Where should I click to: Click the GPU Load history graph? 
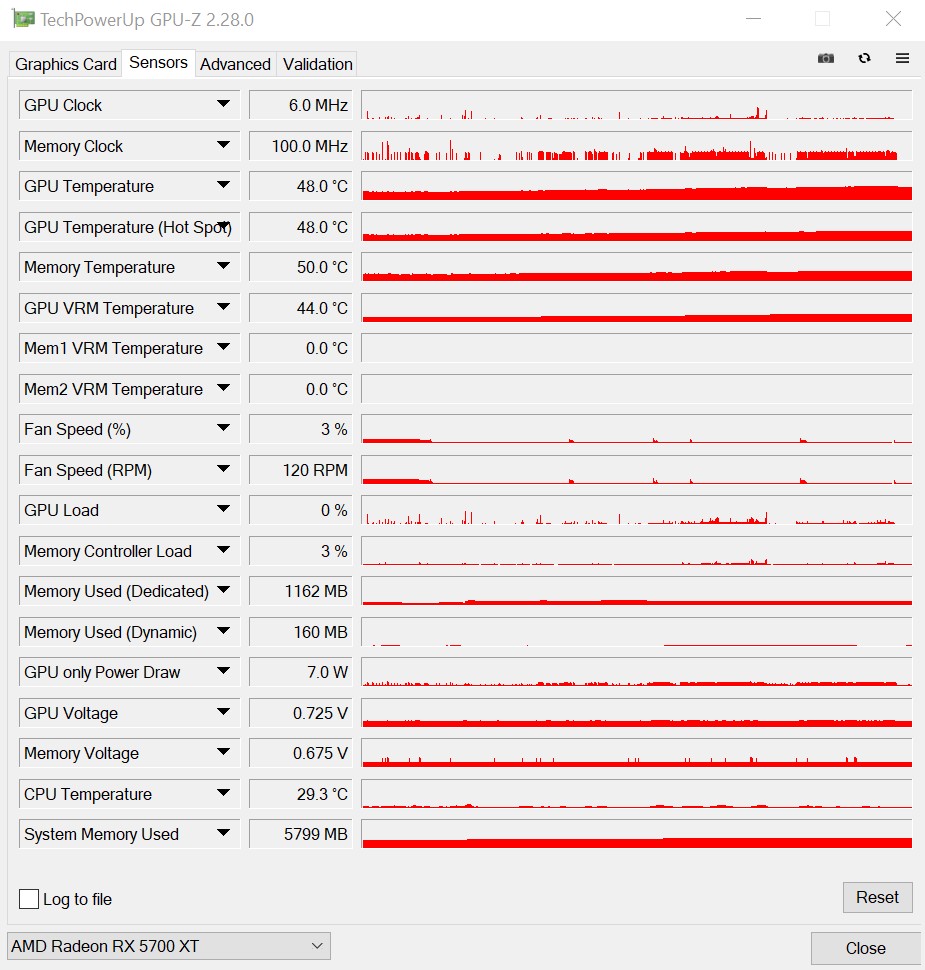[x=637, y=510]
